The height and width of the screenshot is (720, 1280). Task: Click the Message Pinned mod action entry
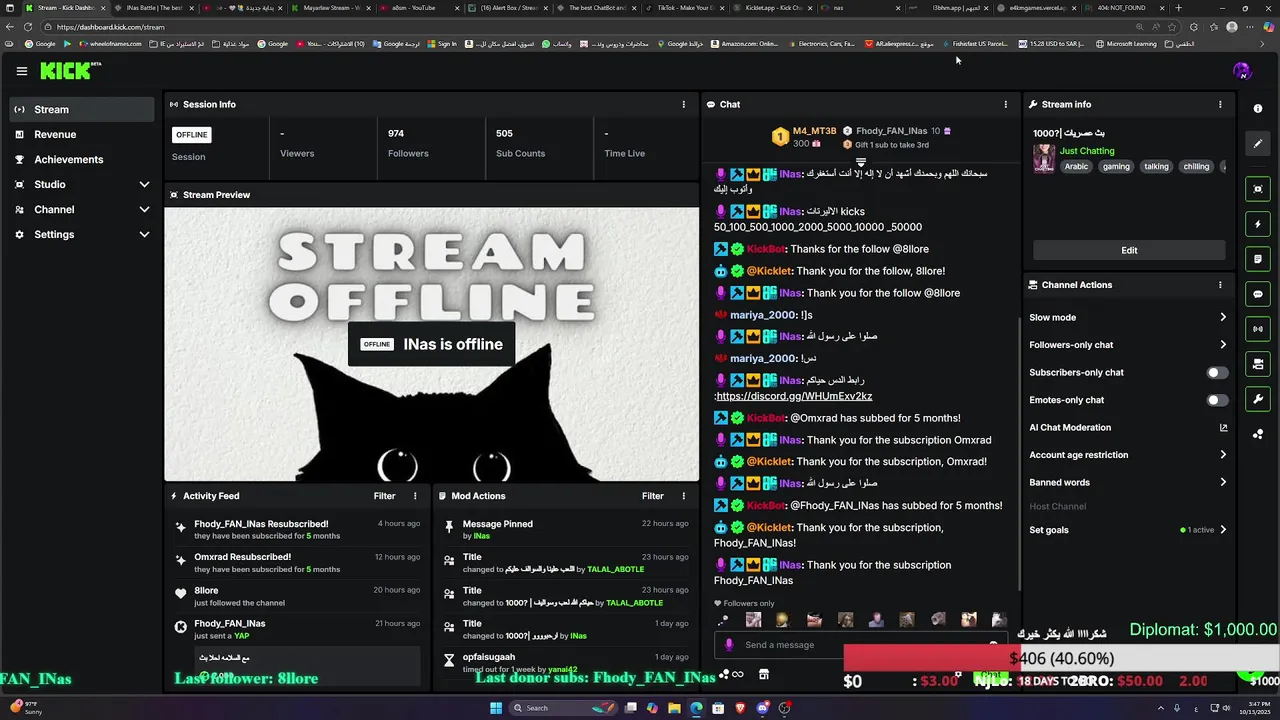[x=566, y=530]
